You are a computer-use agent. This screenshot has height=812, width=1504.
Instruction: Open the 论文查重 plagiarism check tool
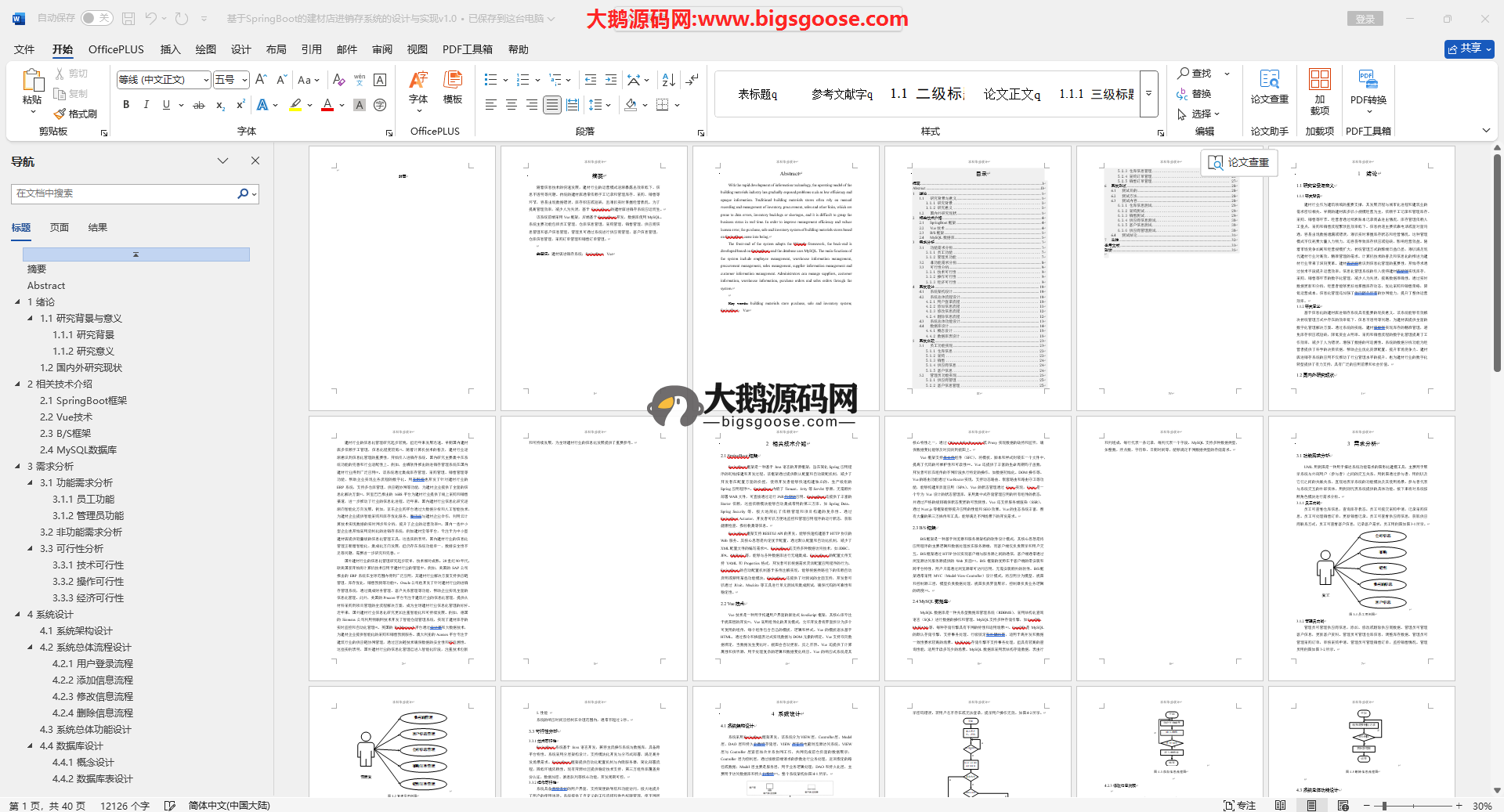point(1269,86)
